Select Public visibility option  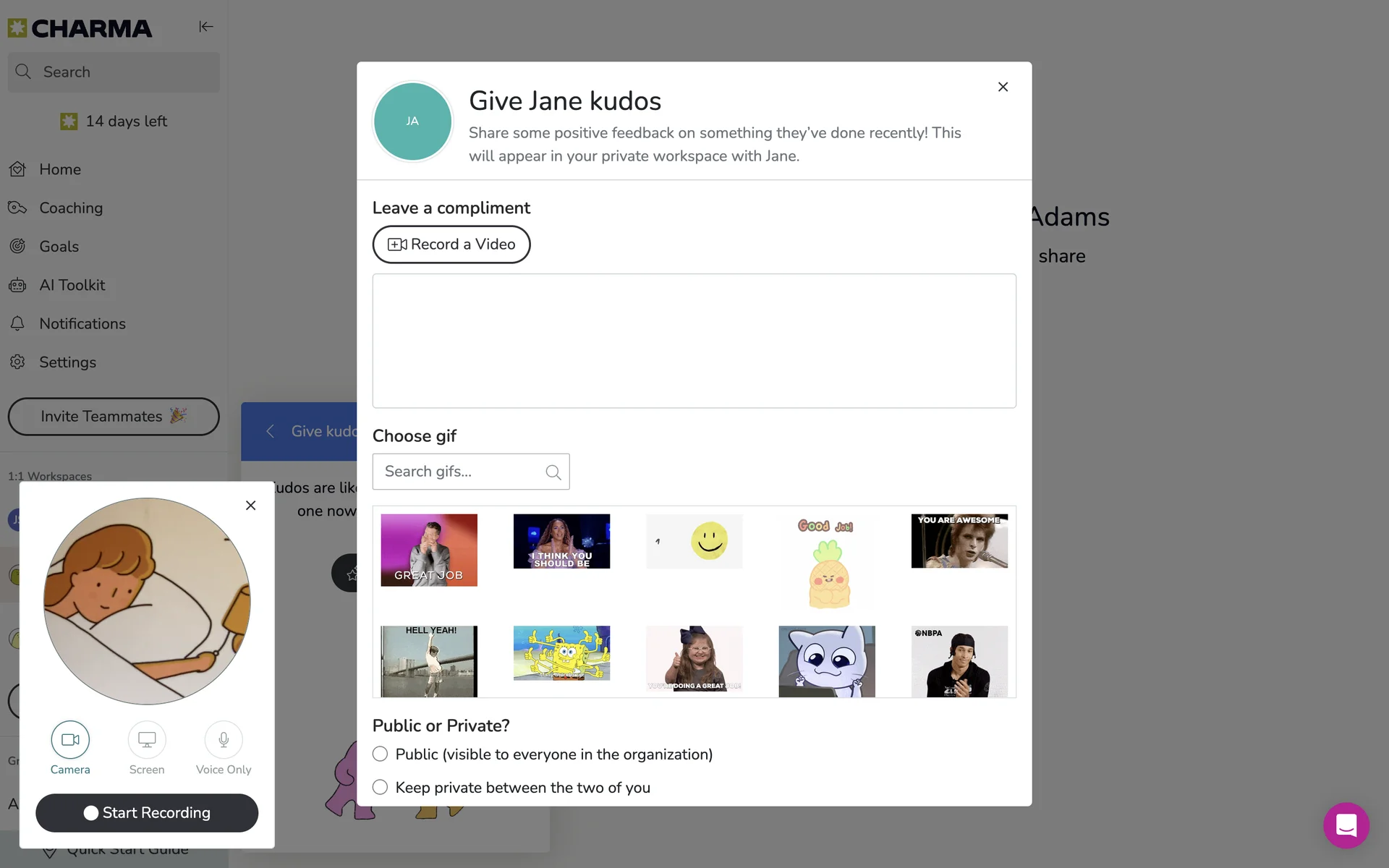(x=381, y=754)
